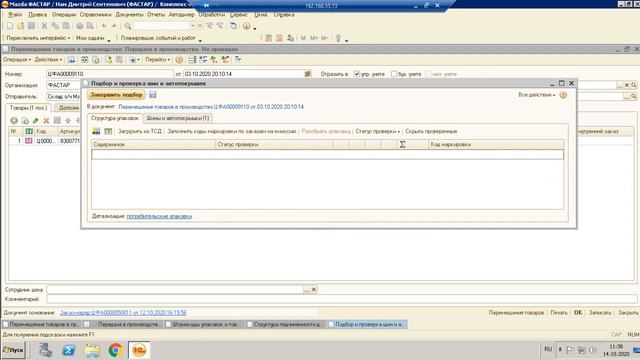Open the Справочники menu
This screenshot has height=360, width=640.
[x=96, y=15]
